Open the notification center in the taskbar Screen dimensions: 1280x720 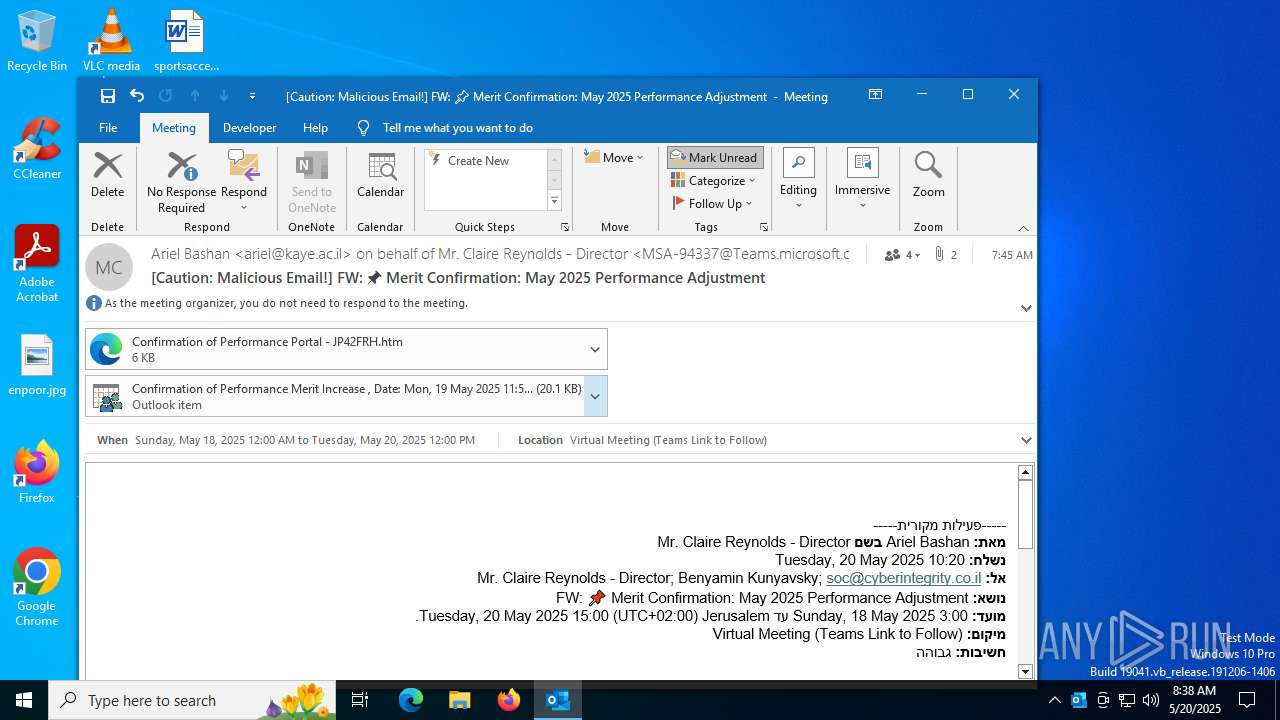(x=1247, y=700)
